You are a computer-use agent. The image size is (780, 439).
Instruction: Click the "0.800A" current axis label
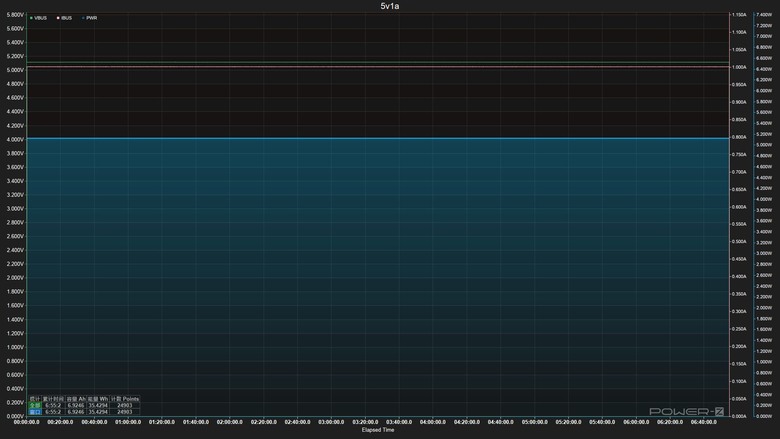(x=739, y=137)
